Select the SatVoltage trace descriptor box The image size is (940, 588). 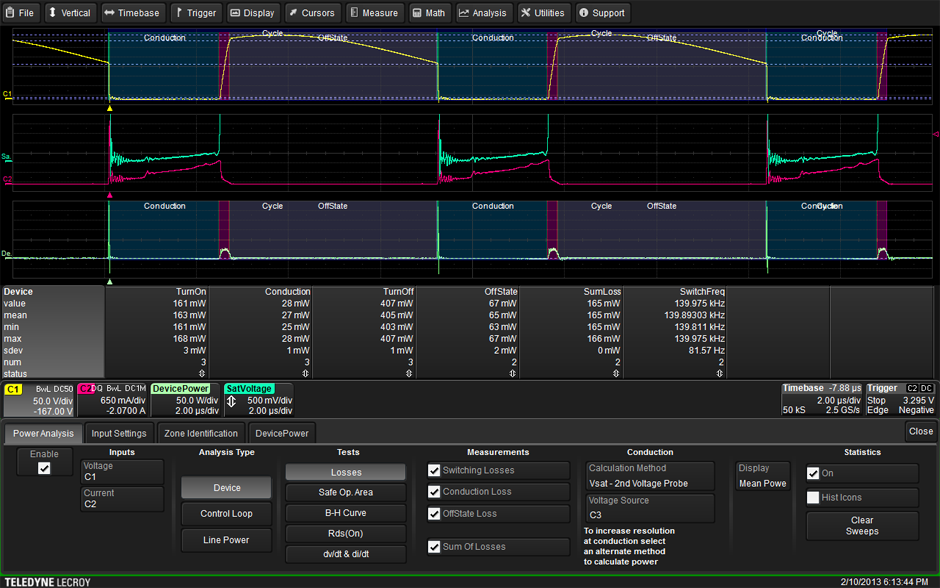tap(257, 399)
